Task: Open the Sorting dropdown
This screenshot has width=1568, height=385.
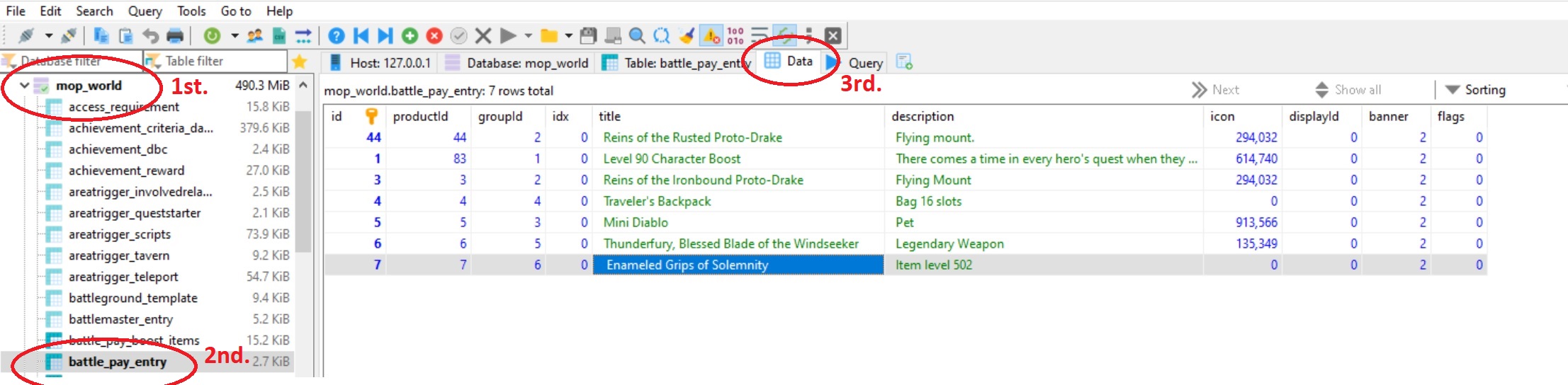Action: pyautogui.click(x=1477, y=90)
